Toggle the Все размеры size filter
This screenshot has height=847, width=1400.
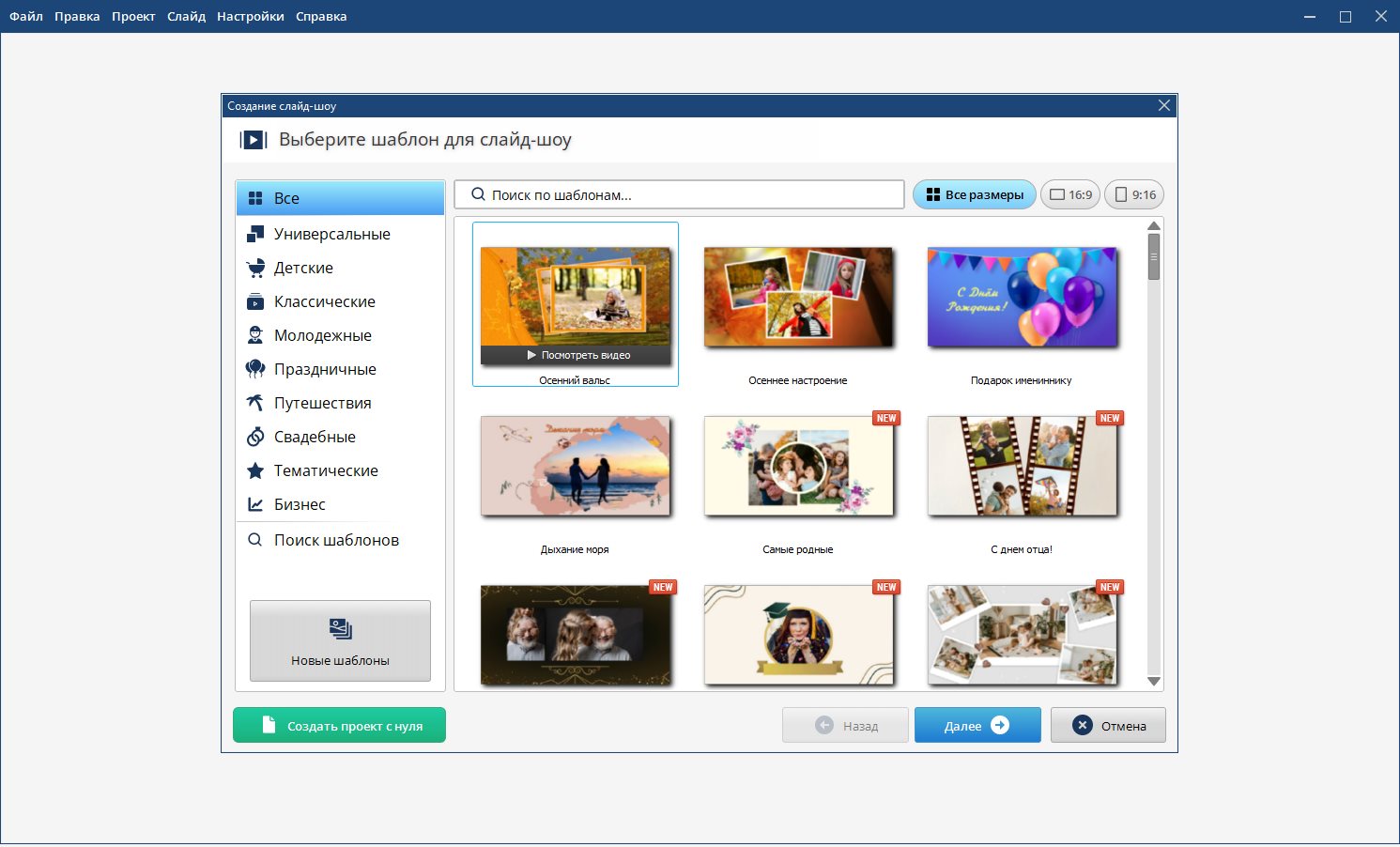click(975, 195)
